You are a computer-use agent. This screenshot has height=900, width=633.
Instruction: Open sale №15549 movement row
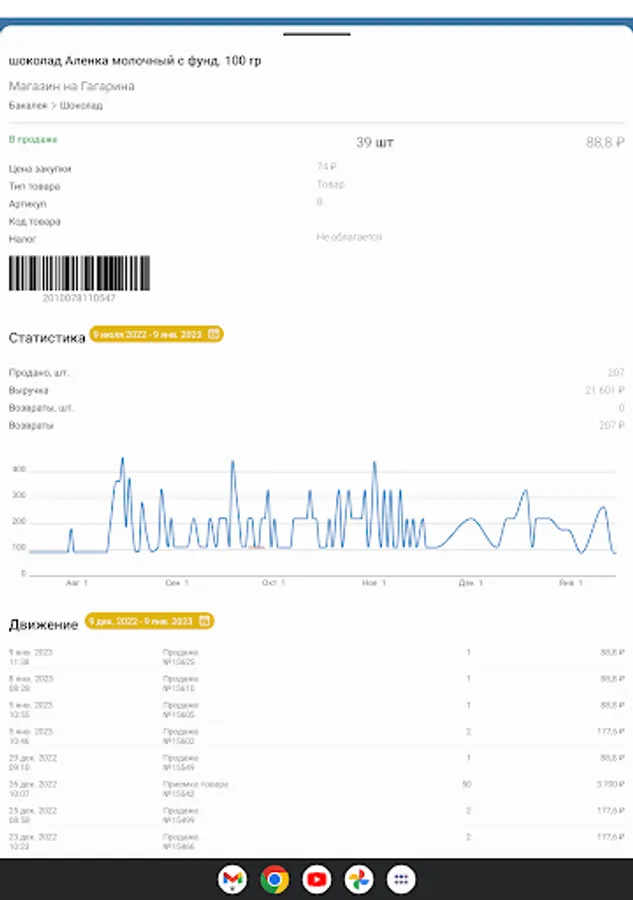click(x=317, y=763)
